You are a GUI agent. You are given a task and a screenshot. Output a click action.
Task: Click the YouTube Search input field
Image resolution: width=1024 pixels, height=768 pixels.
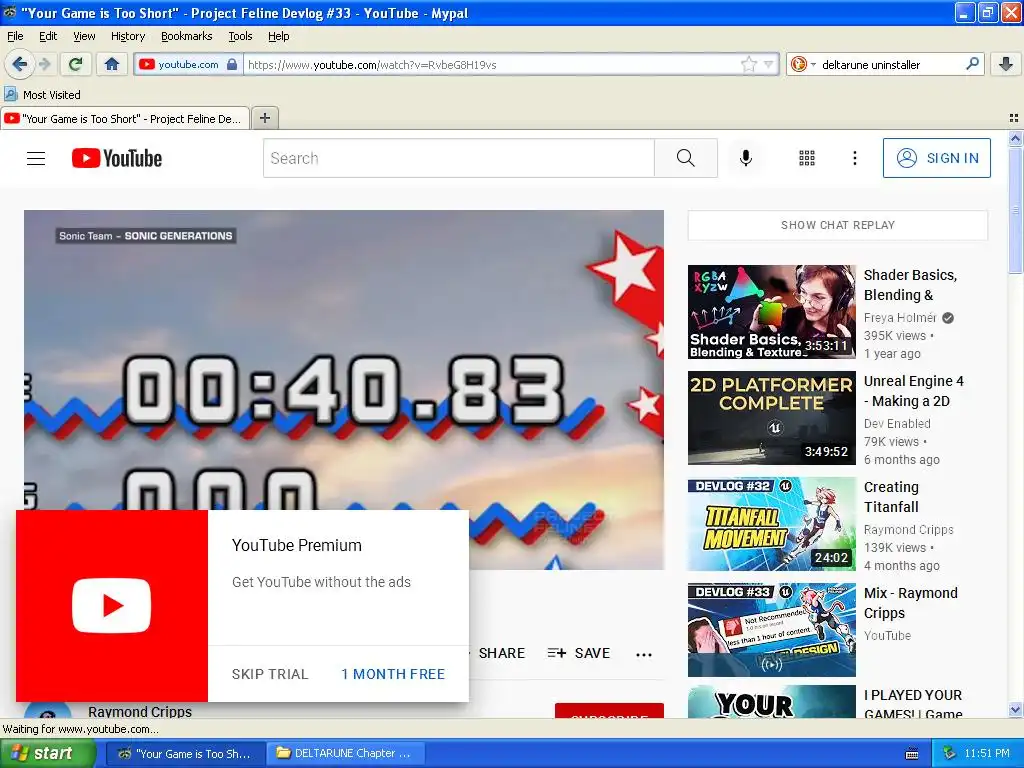(x=458, y=158)
